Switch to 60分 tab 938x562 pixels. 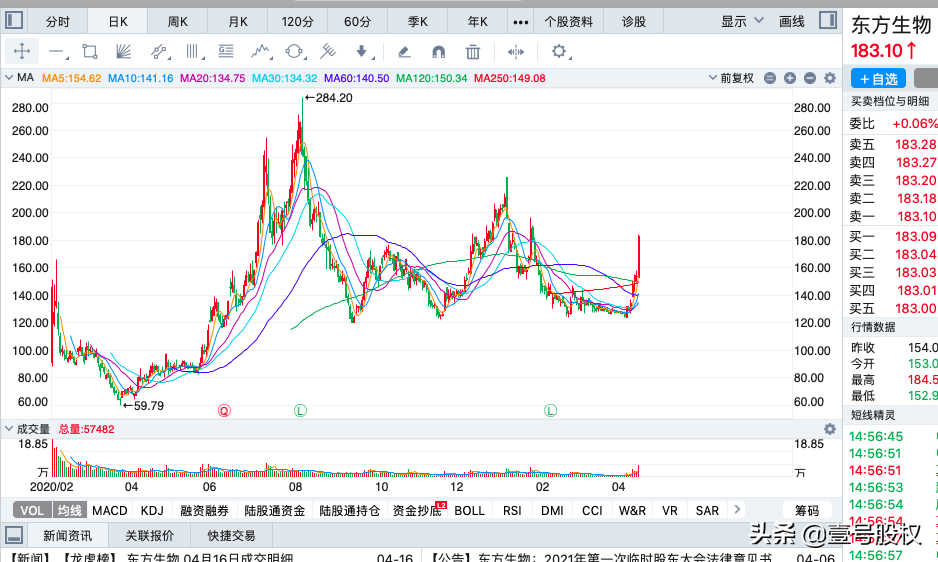[357, 22]
